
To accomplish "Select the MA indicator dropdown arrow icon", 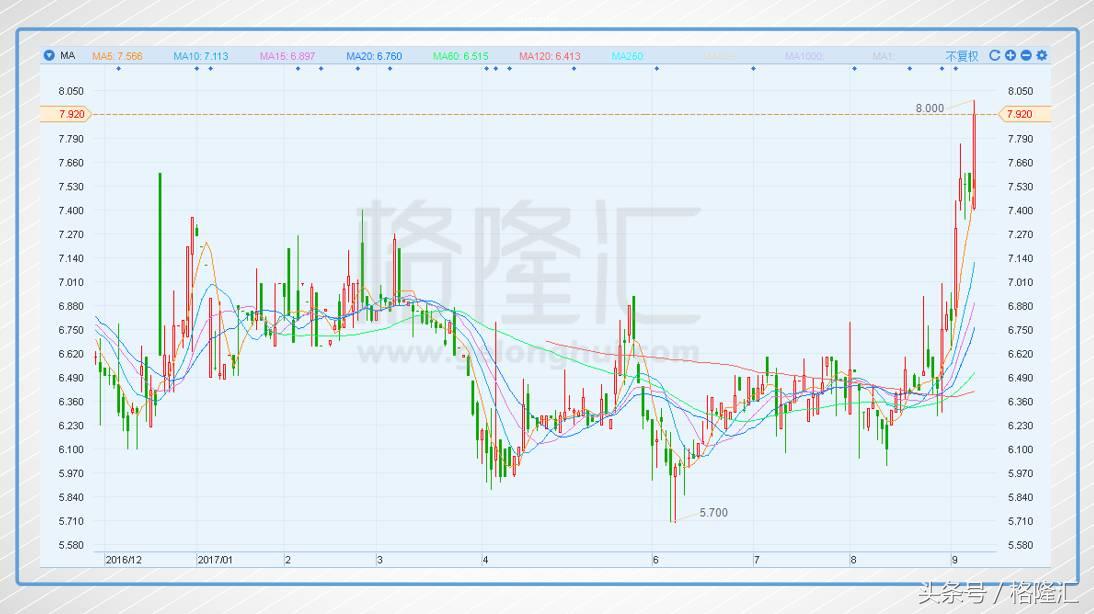I will [47, 55].
